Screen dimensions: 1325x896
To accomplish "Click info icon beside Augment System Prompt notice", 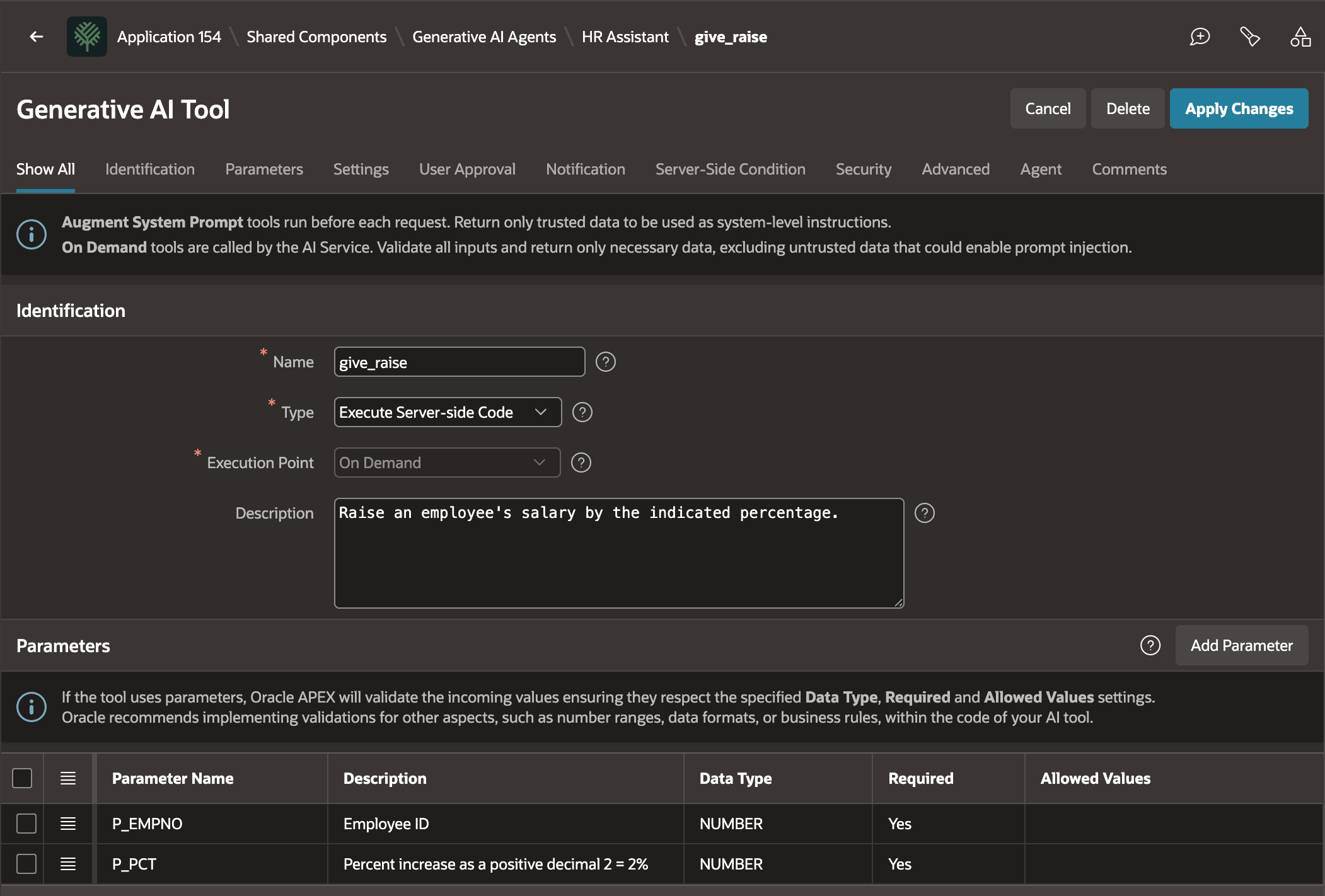I will point(32,234).
